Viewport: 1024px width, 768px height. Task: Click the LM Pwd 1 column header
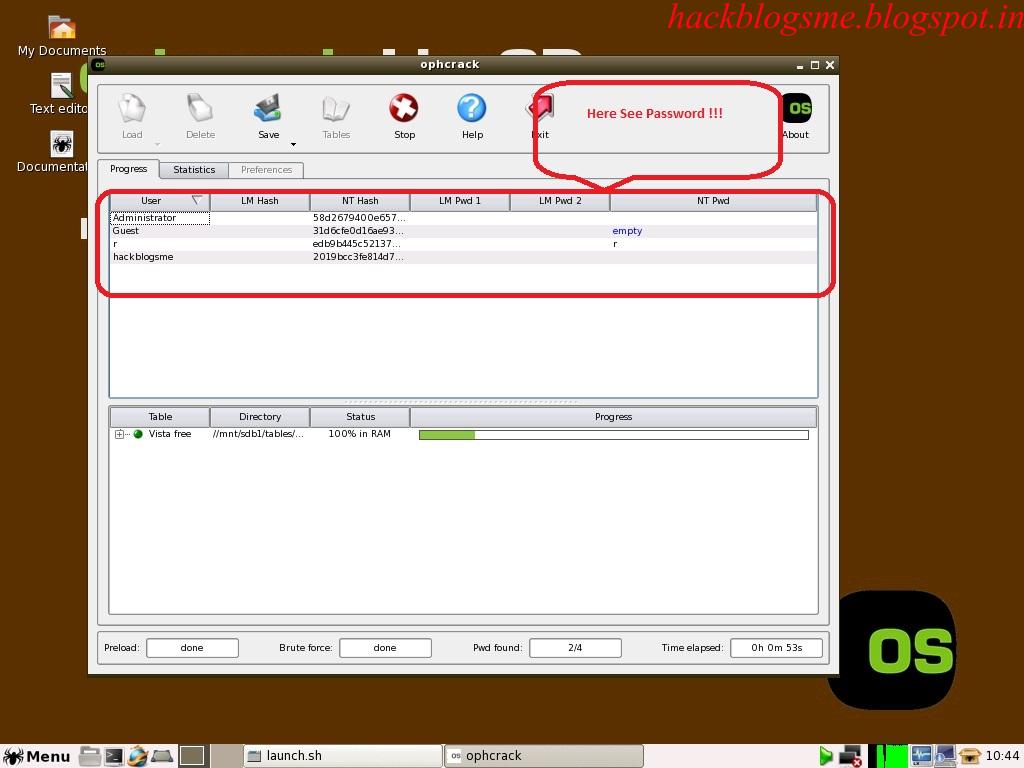click(460, 200)
